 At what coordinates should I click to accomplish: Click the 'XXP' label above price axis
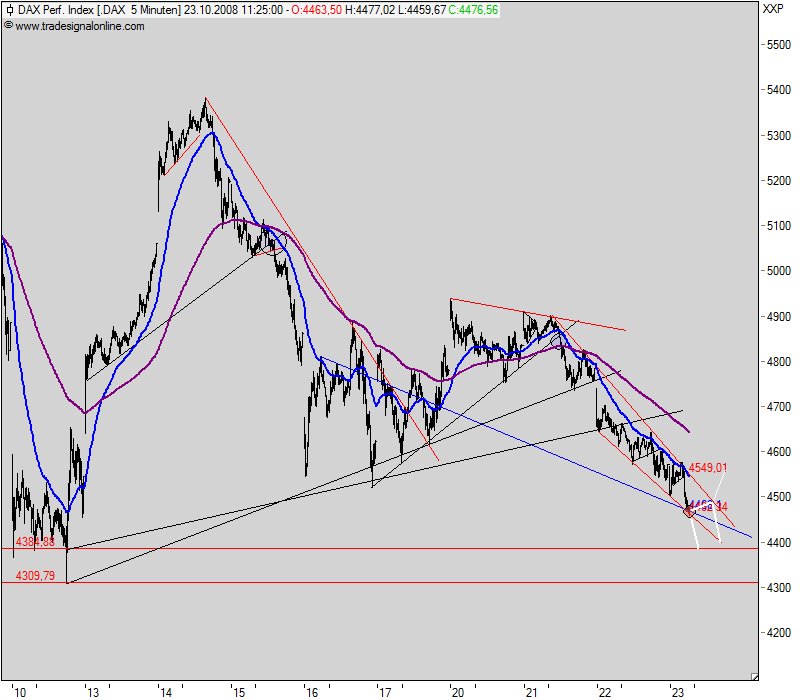tap(773, 9)
